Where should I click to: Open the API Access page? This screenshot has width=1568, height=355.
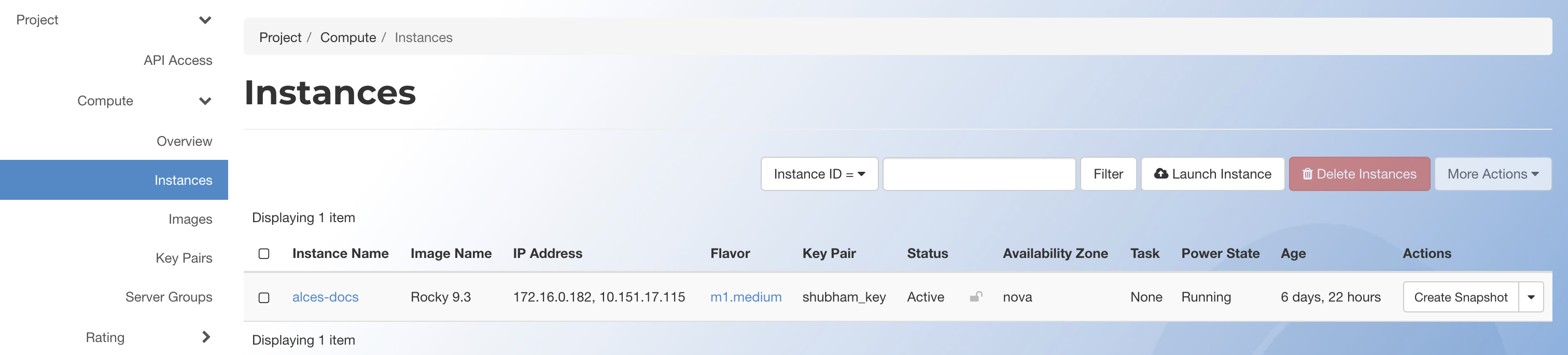[x=178, y=60]
